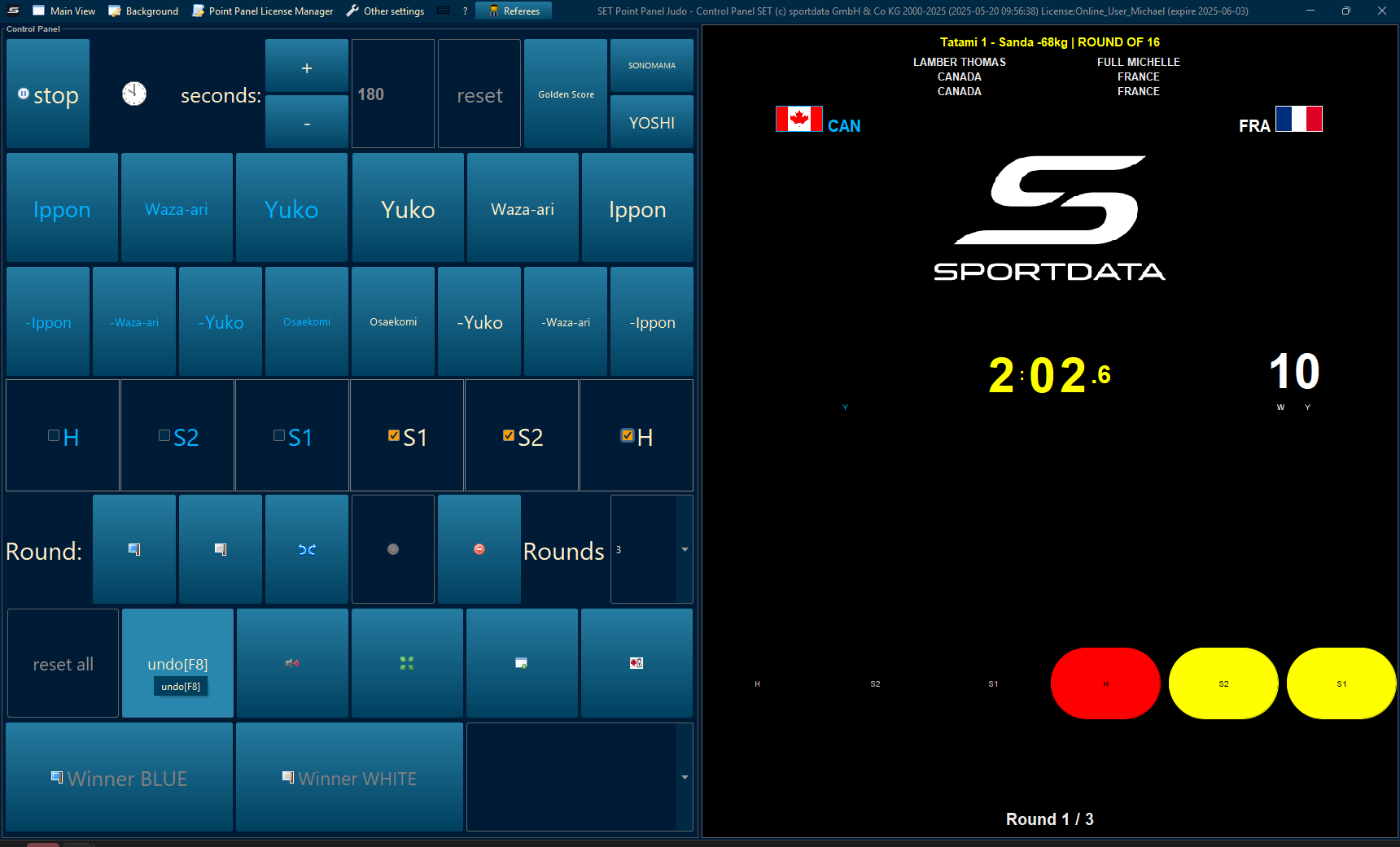Click the Canada flag on scoreboard

pos(799,119)
